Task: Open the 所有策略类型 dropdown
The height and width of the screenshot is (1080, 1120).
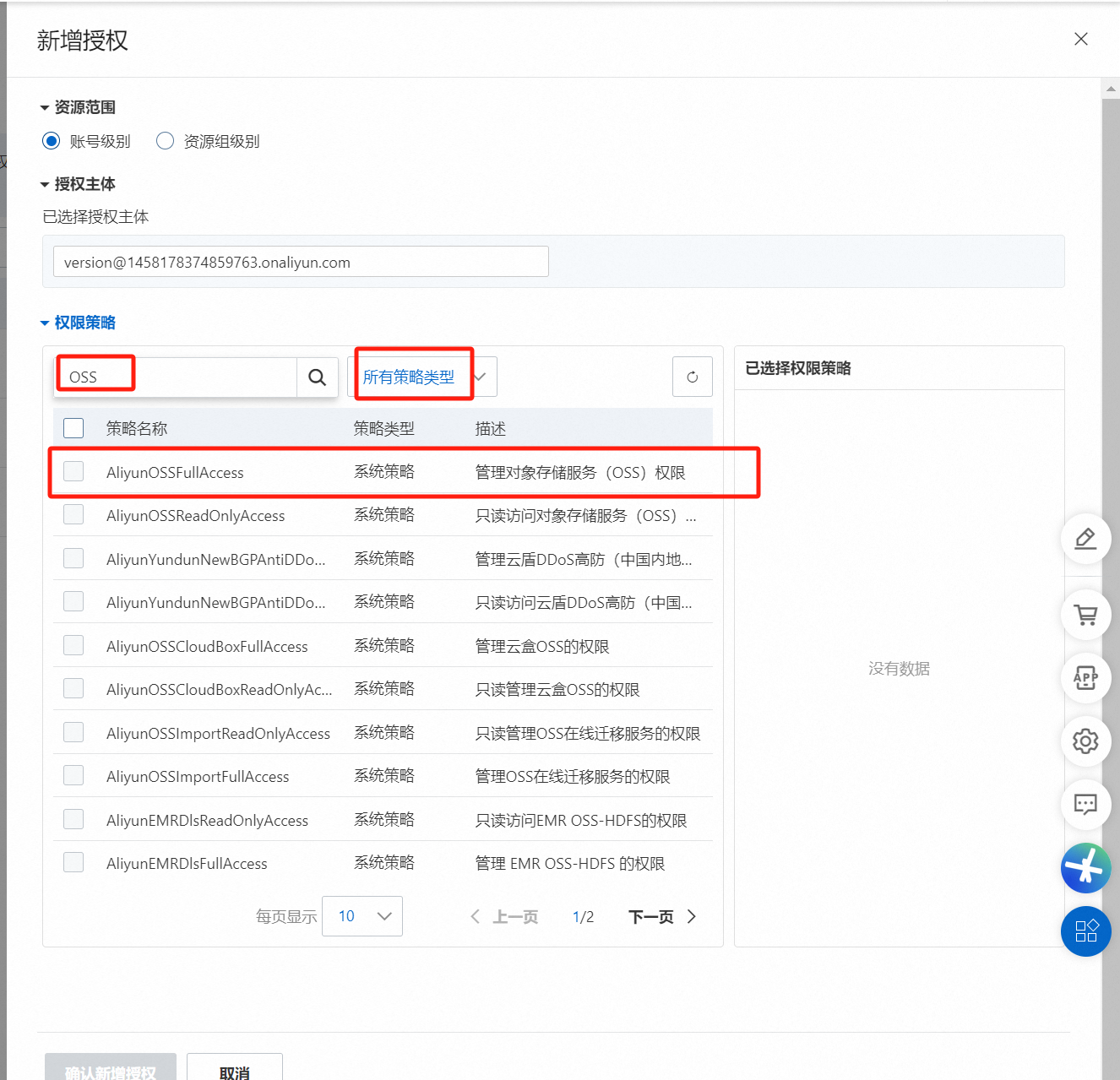Action: coord(422,377)
